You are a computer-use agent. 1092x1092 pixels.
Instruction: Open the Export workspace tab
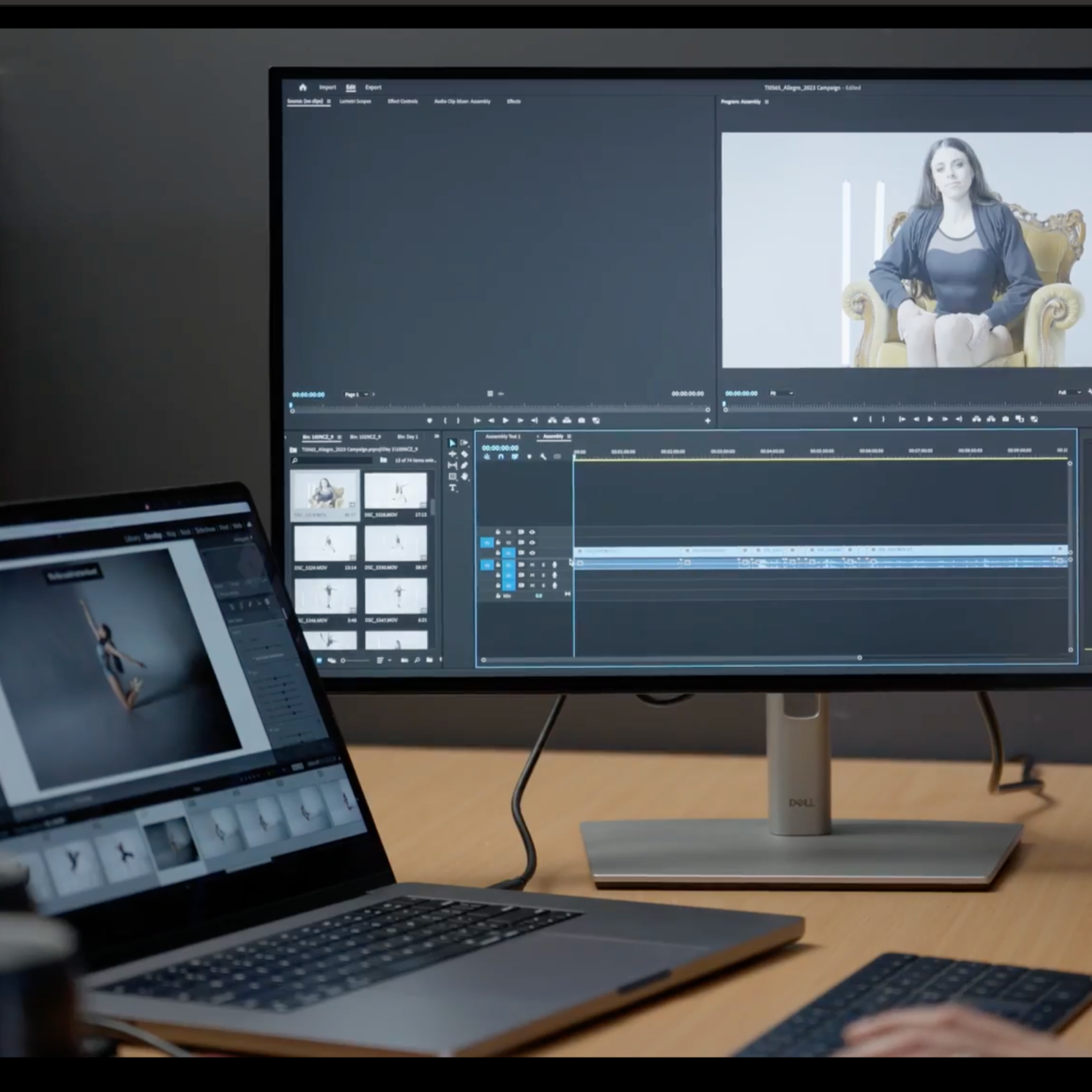[374, 87]
